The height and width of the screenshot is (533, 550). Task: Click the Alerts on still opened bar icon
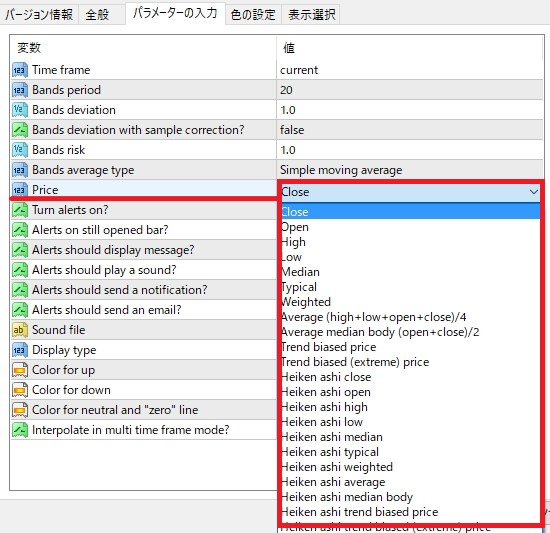pos(20,230)
